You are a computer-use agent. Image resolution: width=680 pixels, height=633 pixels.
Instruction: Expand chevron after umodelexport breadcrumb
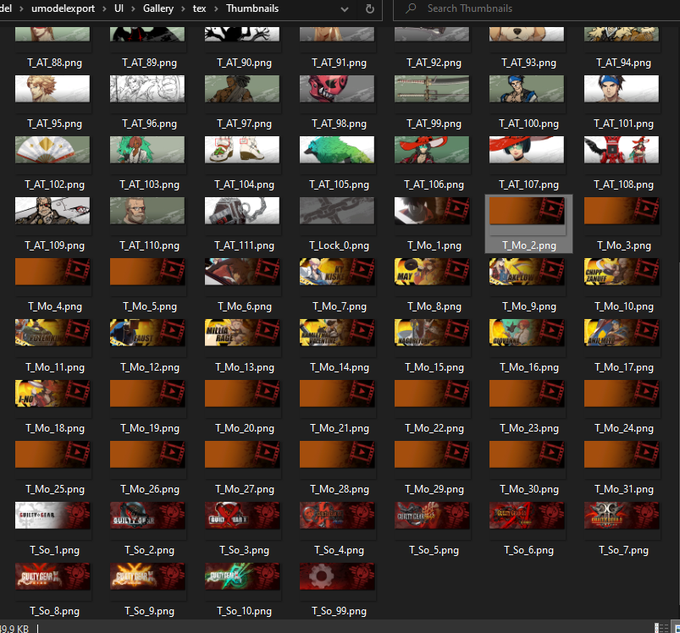[x=105, y=9]
